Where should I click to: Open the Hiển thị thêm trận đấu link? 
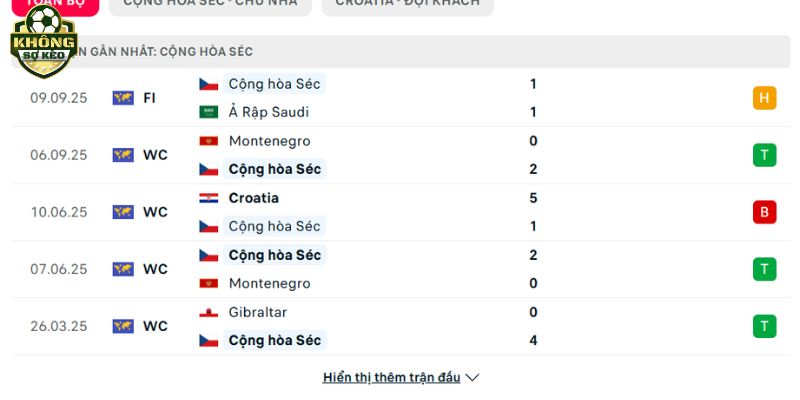(391, 378)
